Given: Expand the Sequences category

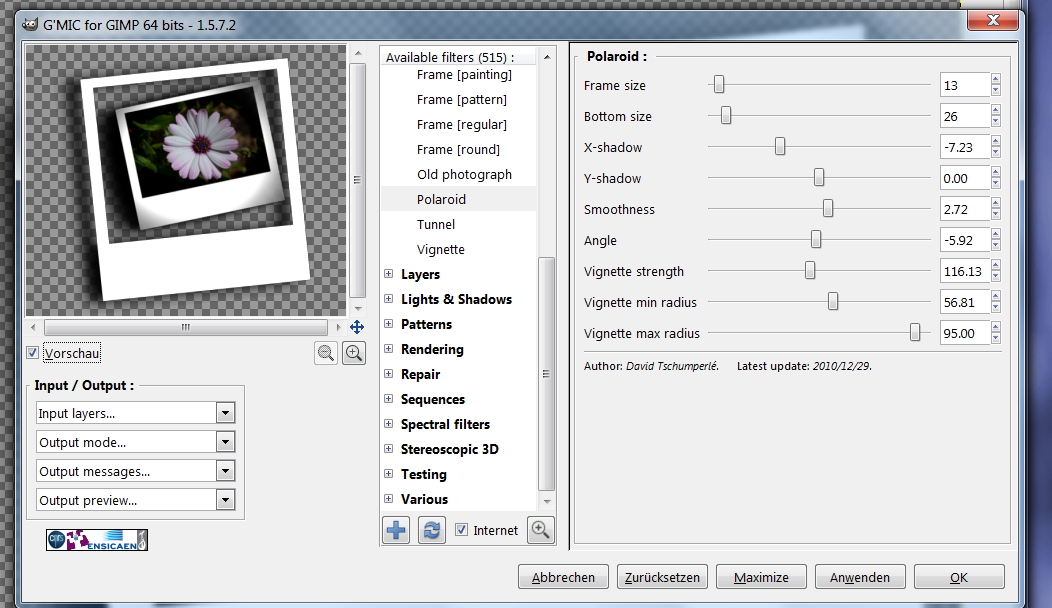Looking at the screenshot, I should tap(388, 399).
